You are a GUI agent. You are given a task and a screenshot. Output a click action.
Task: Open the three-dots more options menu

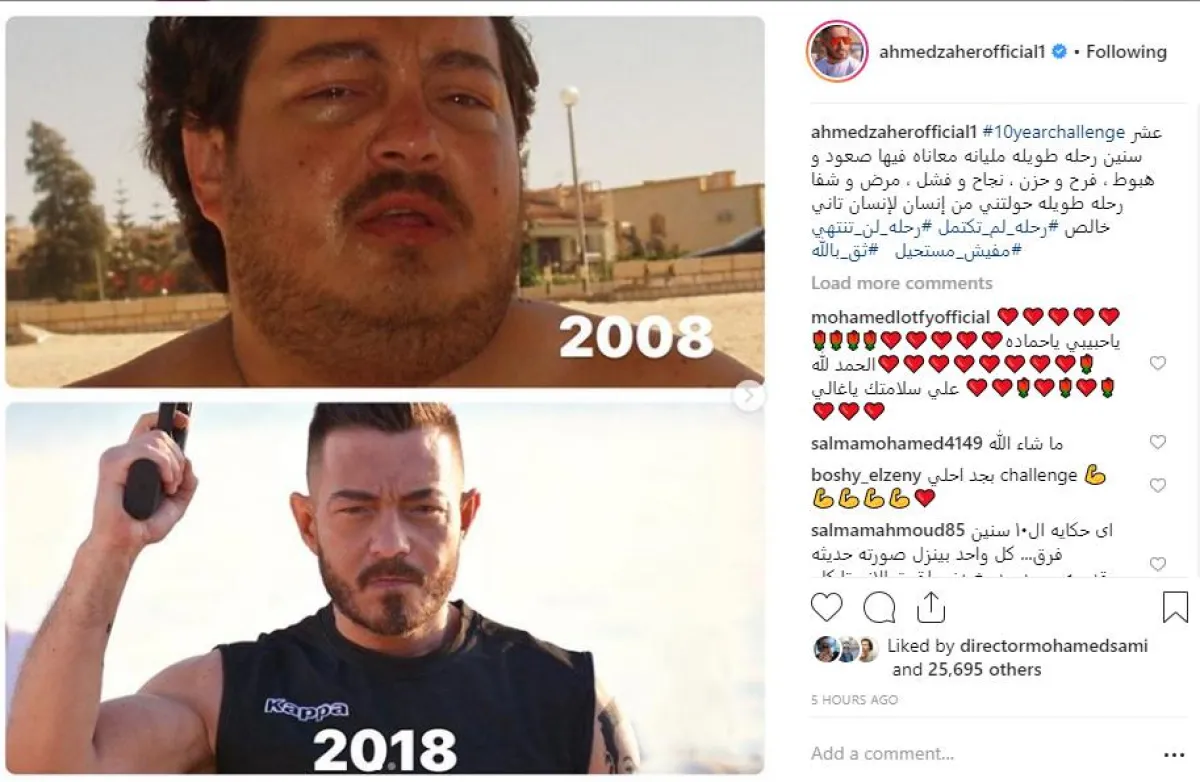pyautogui.click(x=1174, y=754)
